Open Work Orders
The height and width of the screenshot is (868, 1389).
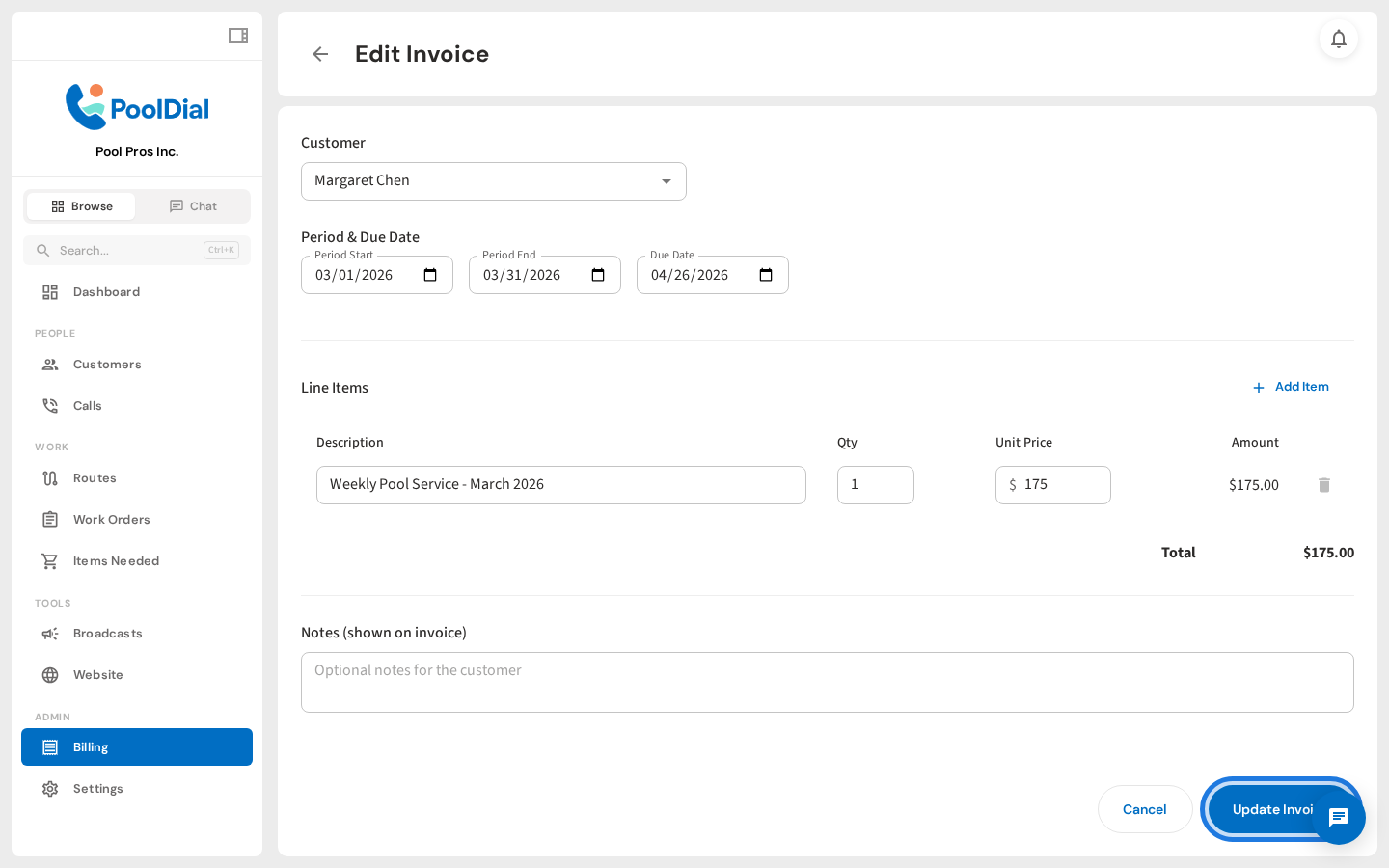(111, 519)
